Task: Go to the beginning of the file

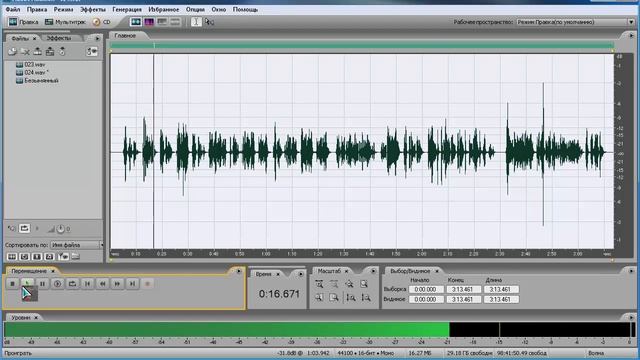Action: click(x=87, y=283)
